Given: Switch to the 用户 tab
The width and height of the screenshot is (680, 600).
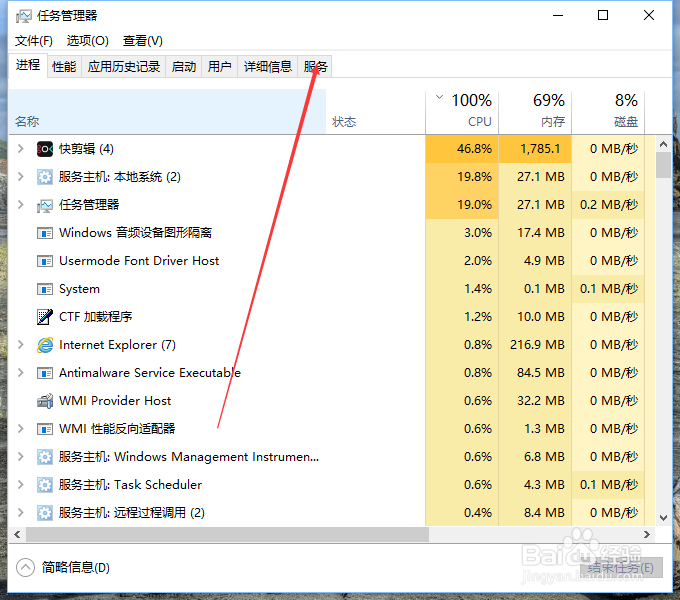Looking at the screenshot, I should [x=219, y=67].
